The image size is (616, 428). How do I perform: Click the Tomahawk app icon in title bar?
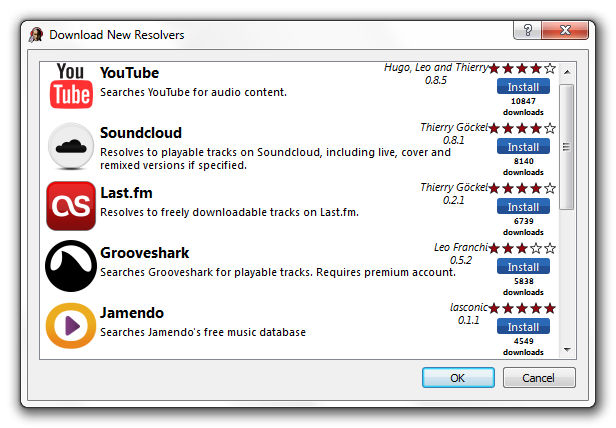coord(36,35)
